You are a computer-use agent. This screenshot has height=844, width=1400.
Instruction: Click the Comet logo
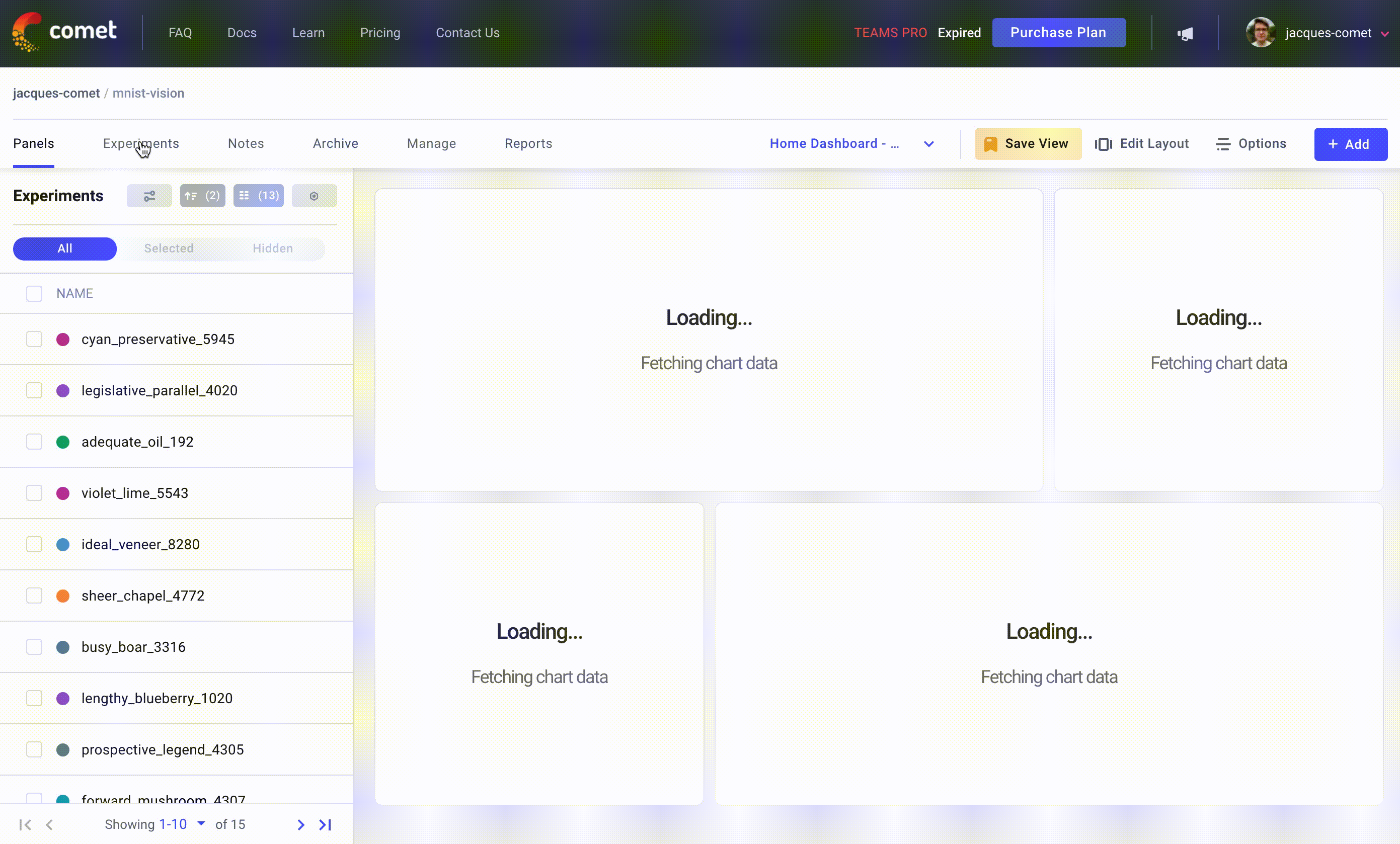coord(64,32)
